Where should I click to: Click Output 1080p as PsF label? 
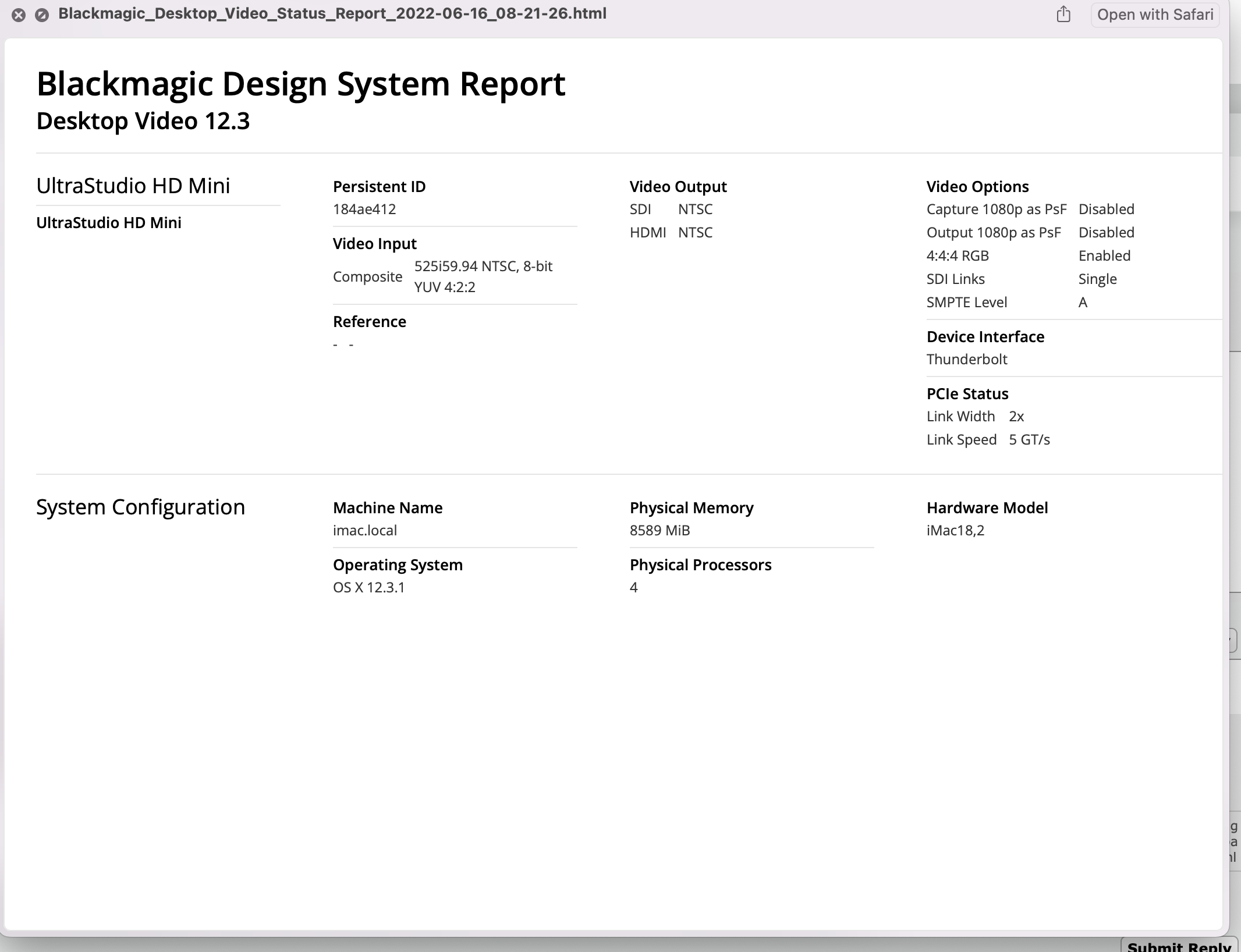(x=994, y=233)
